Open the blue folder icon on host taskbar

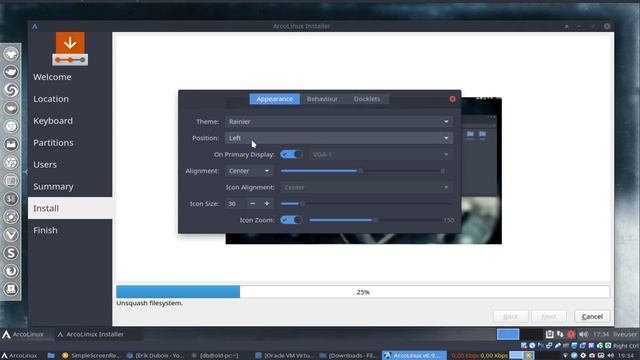click(51, 356)
